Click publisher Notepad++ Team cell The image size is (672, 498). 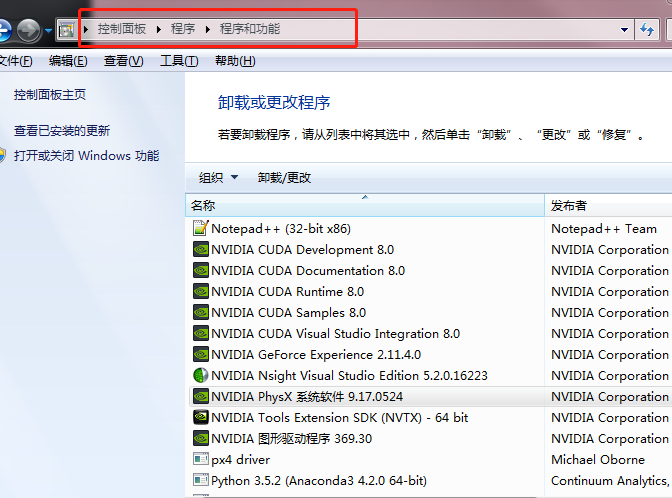[x=603, y=228]
